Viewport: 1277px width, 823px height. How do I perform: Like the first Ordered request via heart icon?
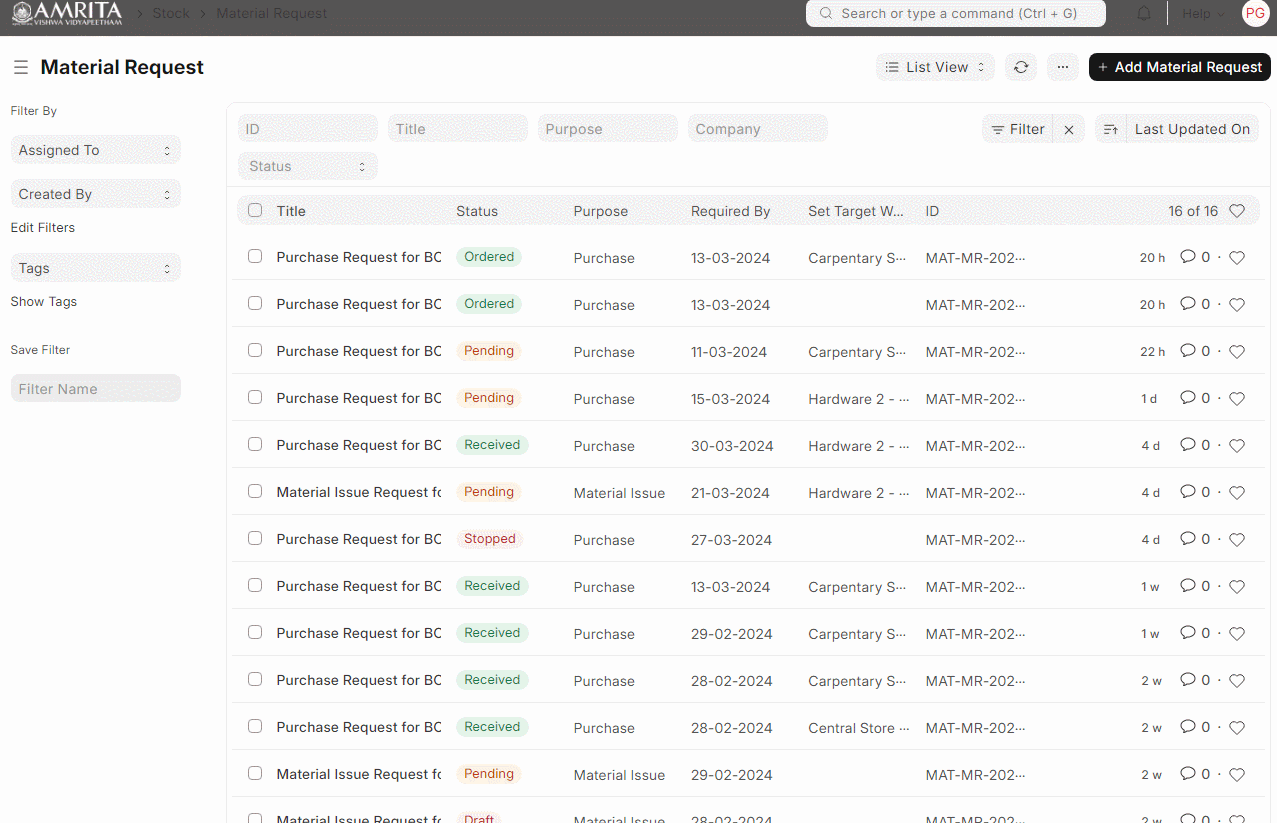(1236, 258)
